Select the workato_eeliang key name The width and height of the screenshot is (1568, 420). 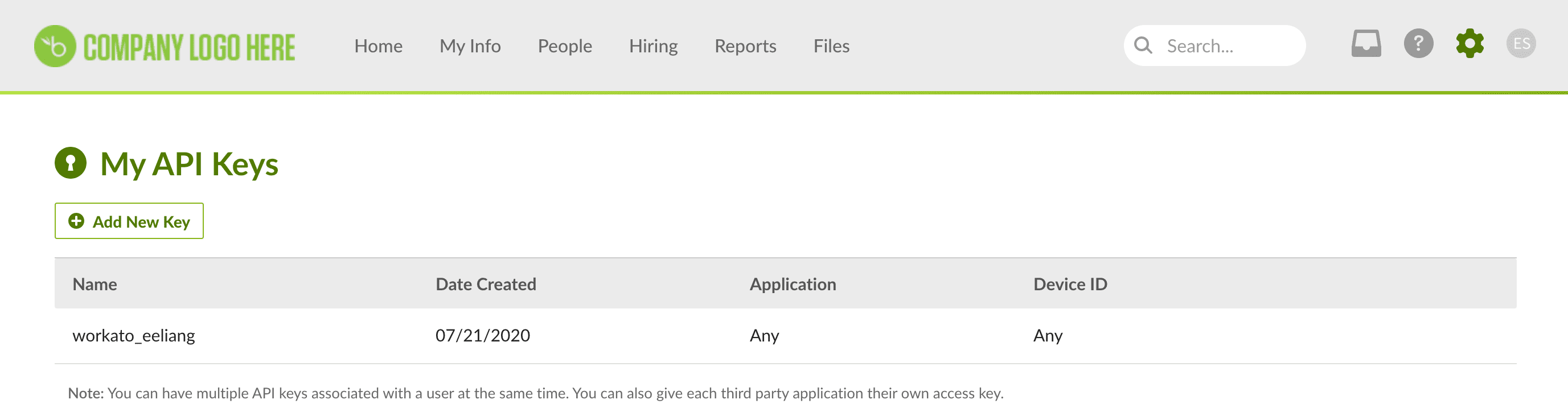[x=133, y=335]
